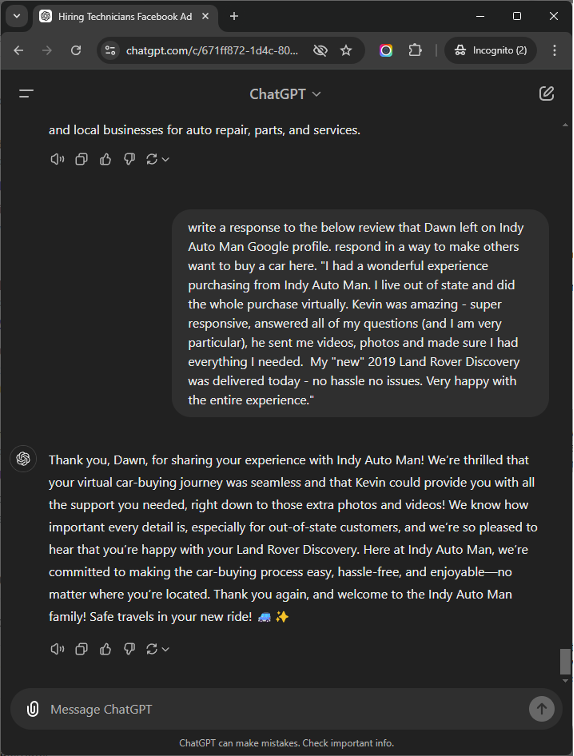Open the Chrome three-dot menu
574x756 pixels.
[x=554, y=50]
